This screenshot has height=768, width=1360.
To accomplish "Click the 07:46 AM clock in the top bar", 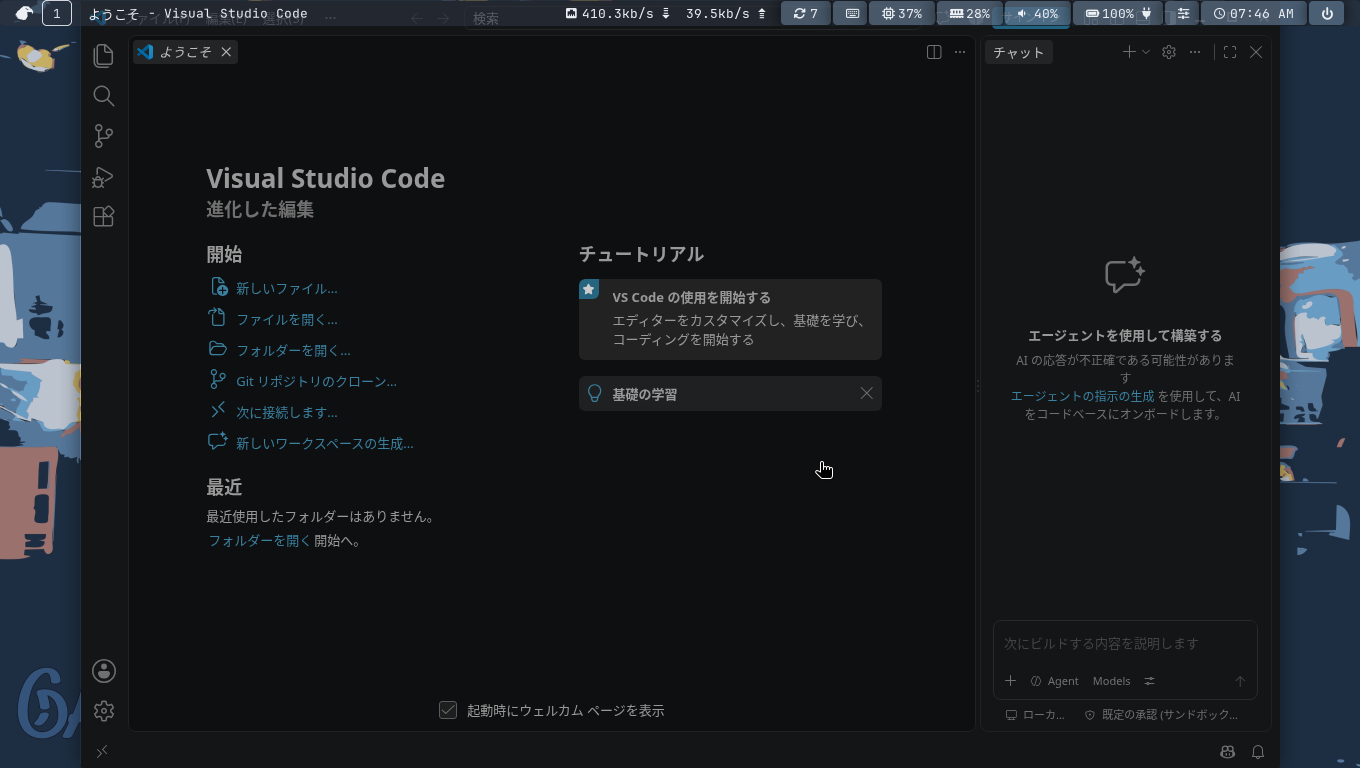I will pyautogui.click(x=1254, y=13).
